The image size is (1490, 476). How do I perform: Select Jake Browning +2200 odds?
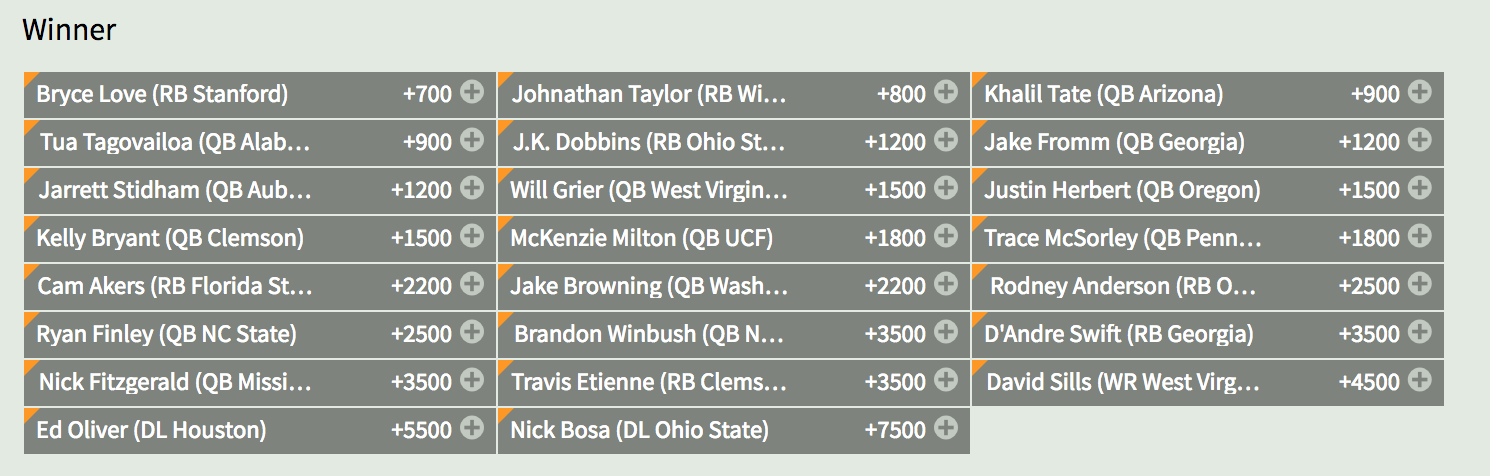(x=895, y=286)
